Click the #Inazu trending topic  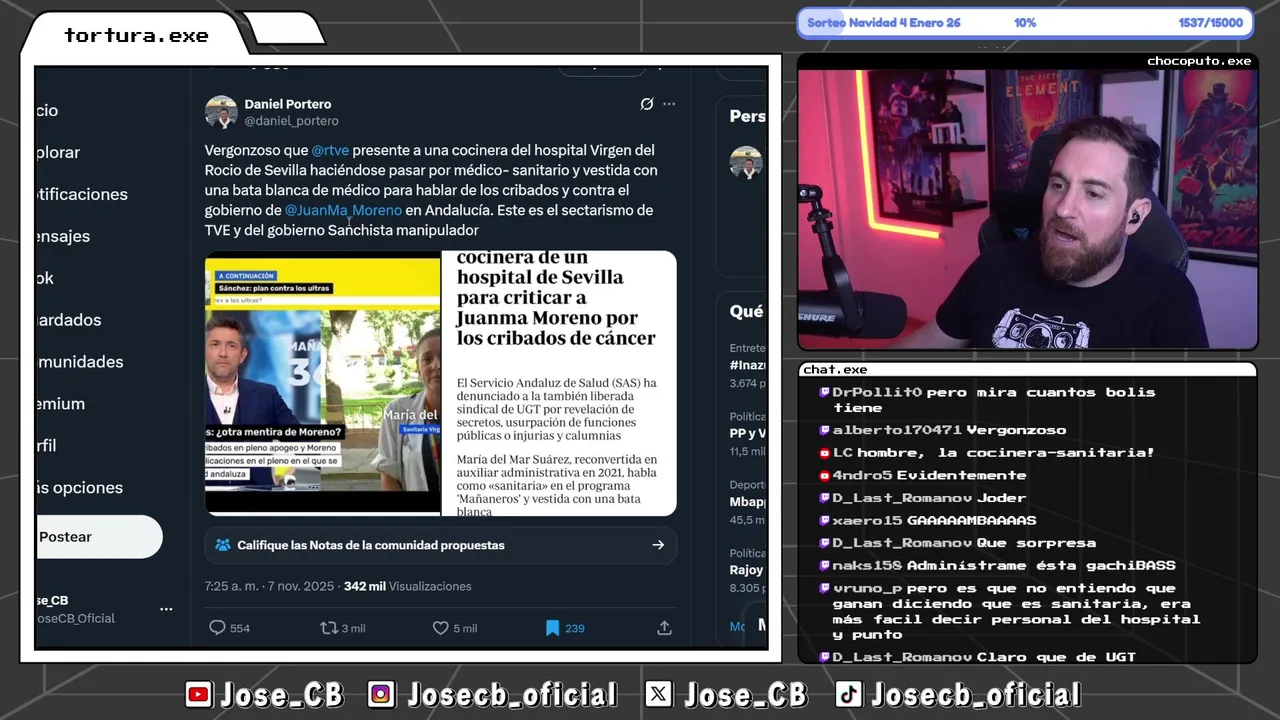[748, 365]
